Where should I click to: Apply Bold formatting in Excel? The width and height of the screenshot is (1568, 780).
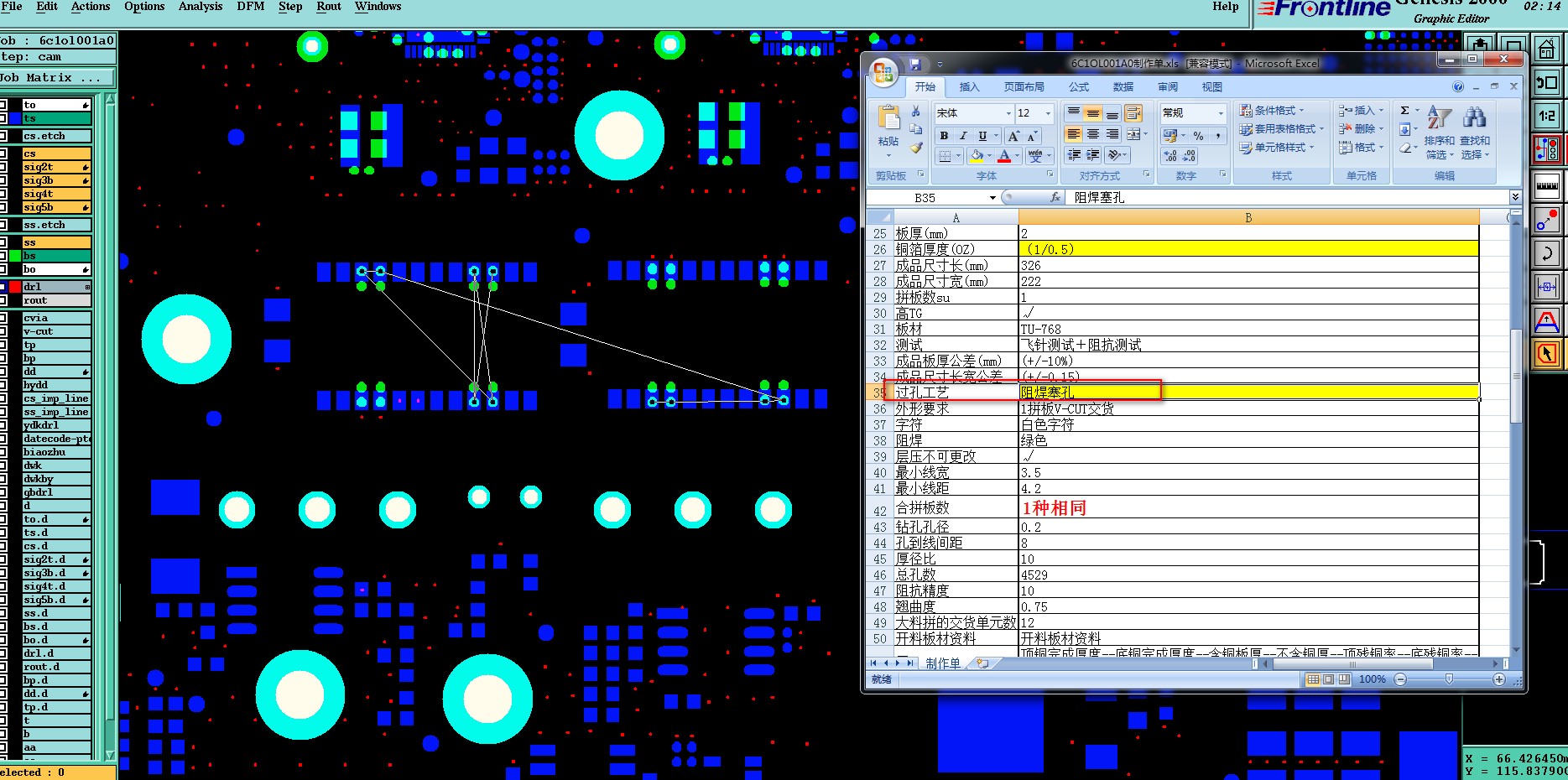pyautogui.click(x=944, y=136)
